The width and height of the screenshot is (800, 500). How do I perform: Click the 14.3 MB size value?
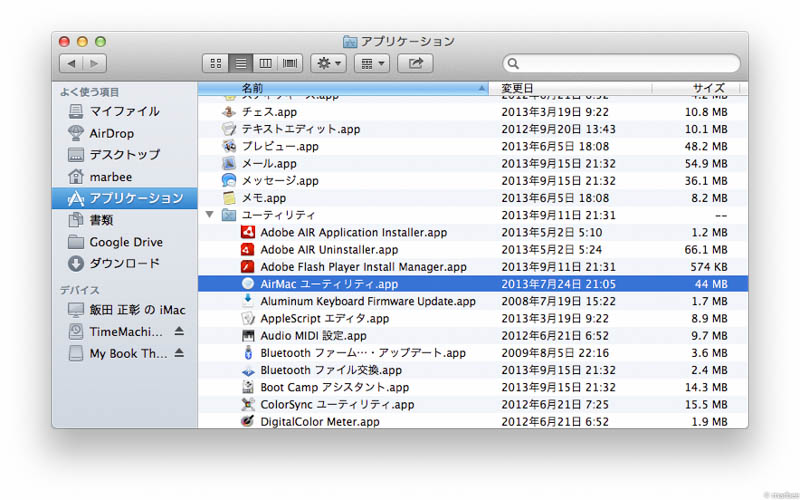[706, 387]
